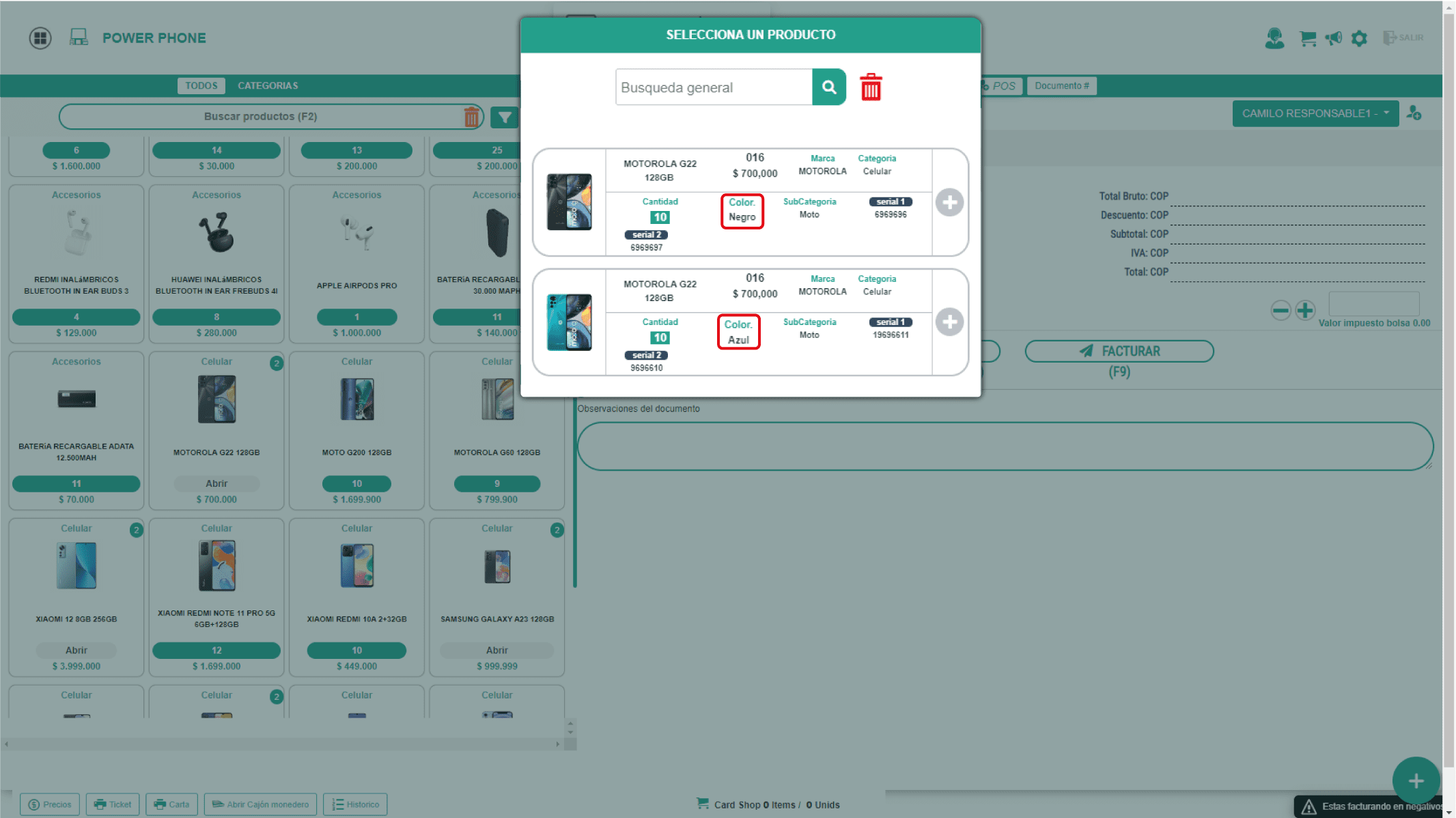
Task: Expand the CAMILO RESPONSABLE1 dropdown
Action: click(1315, 113)
